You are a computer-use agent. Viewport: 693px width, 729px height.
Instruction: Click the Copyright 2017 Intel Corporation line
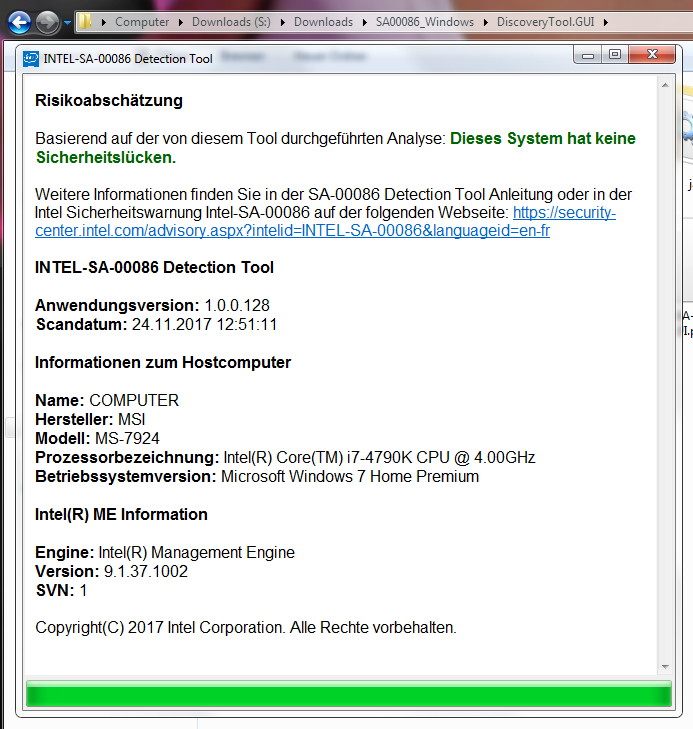pyautogui.click(x=246, y=628)
